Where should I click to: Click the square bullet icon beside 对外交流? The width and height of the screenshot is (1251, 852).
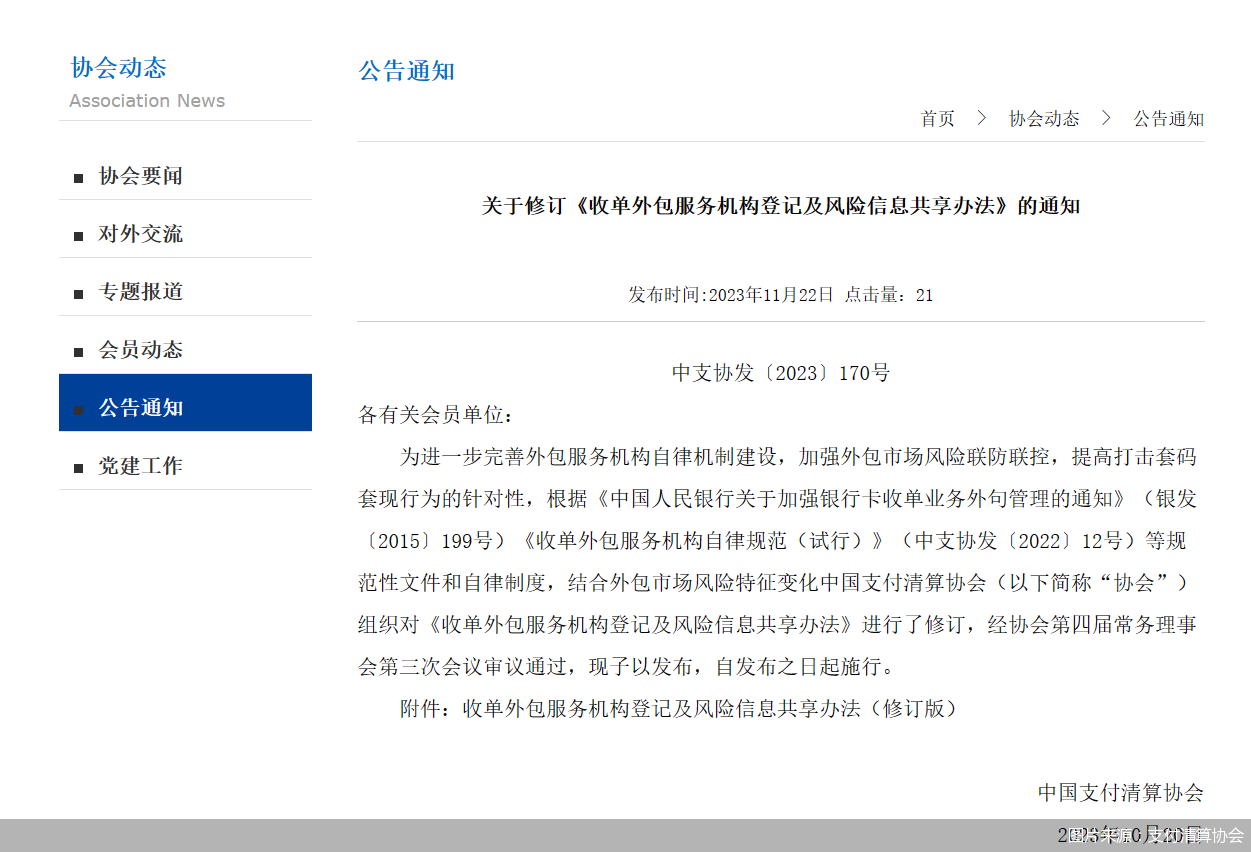(x=78, y=235)
